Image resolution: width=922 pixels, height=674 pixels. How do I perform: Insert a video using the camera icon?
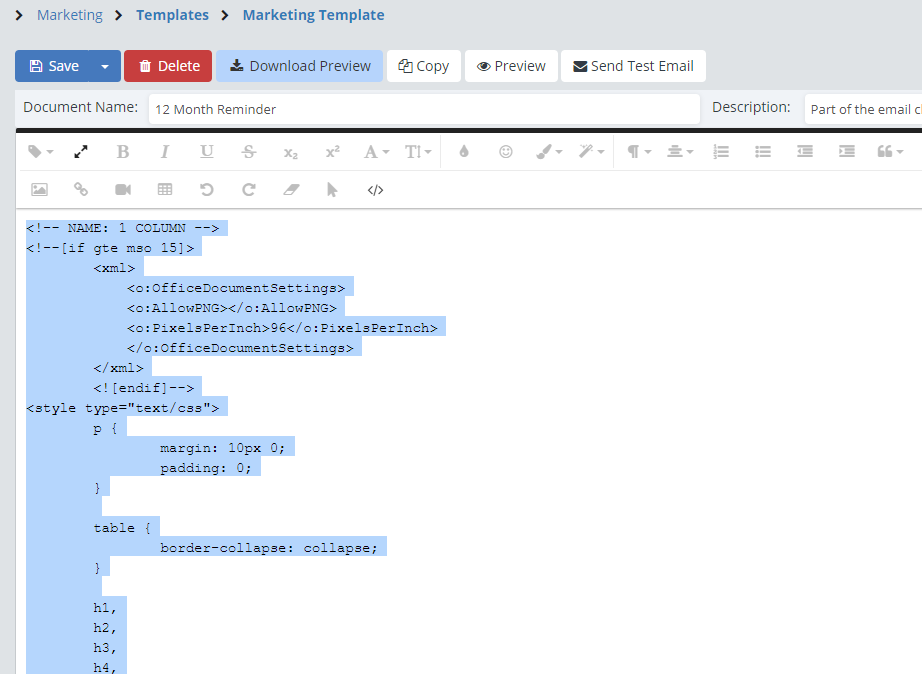[123, 190]
